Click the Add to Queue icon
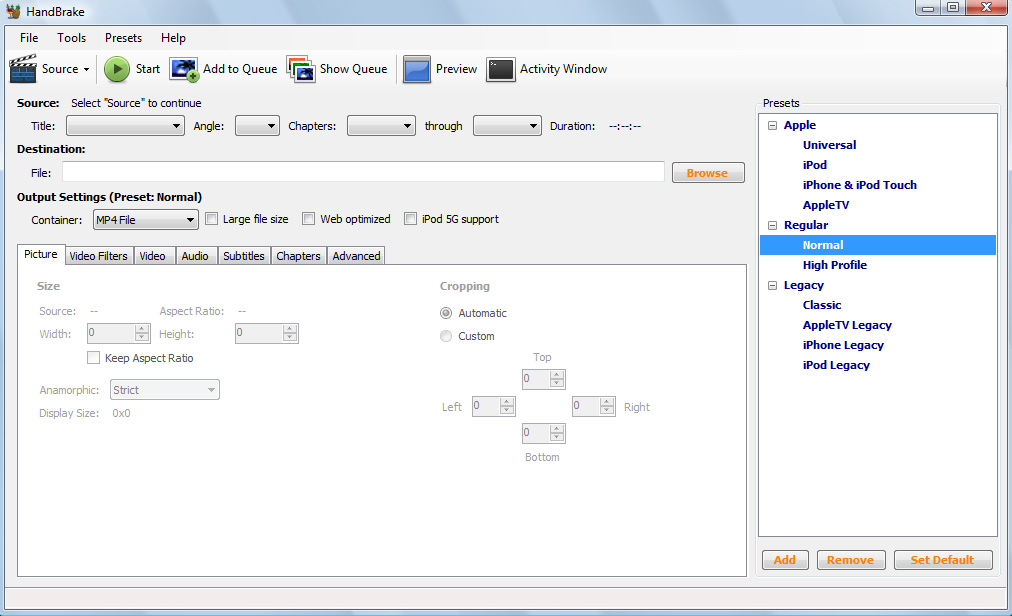1012x616 pixels. (184, 69)
